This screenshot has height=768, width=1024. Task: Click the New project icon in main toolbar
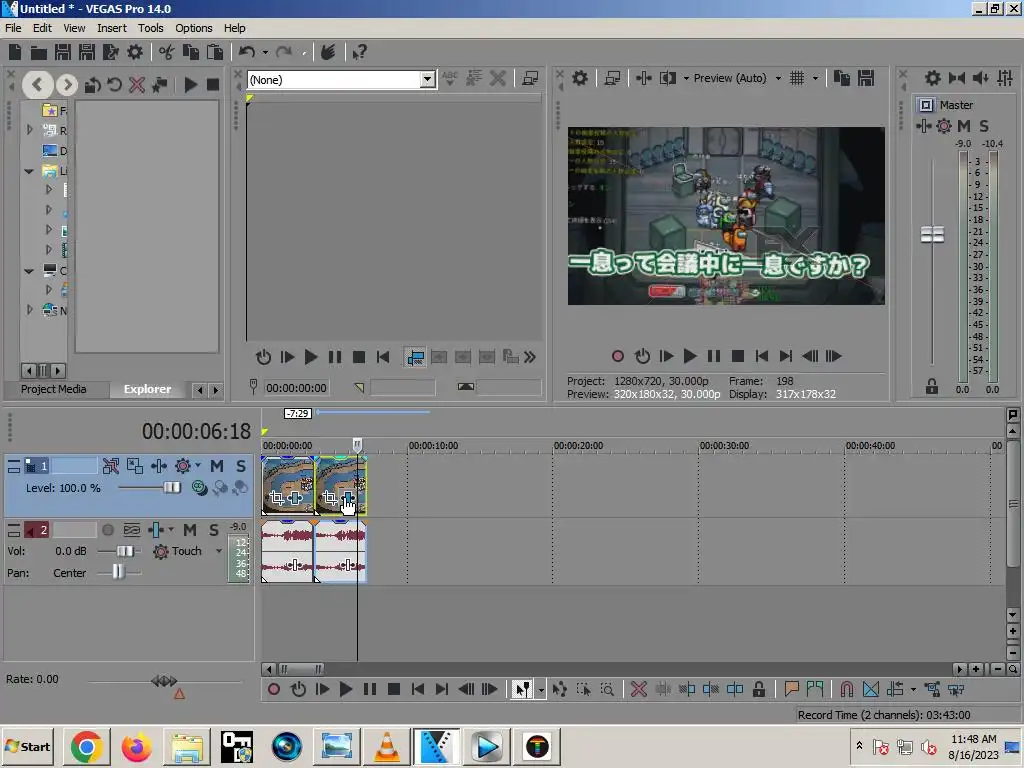pyautogui.click(x=15, y=52)
